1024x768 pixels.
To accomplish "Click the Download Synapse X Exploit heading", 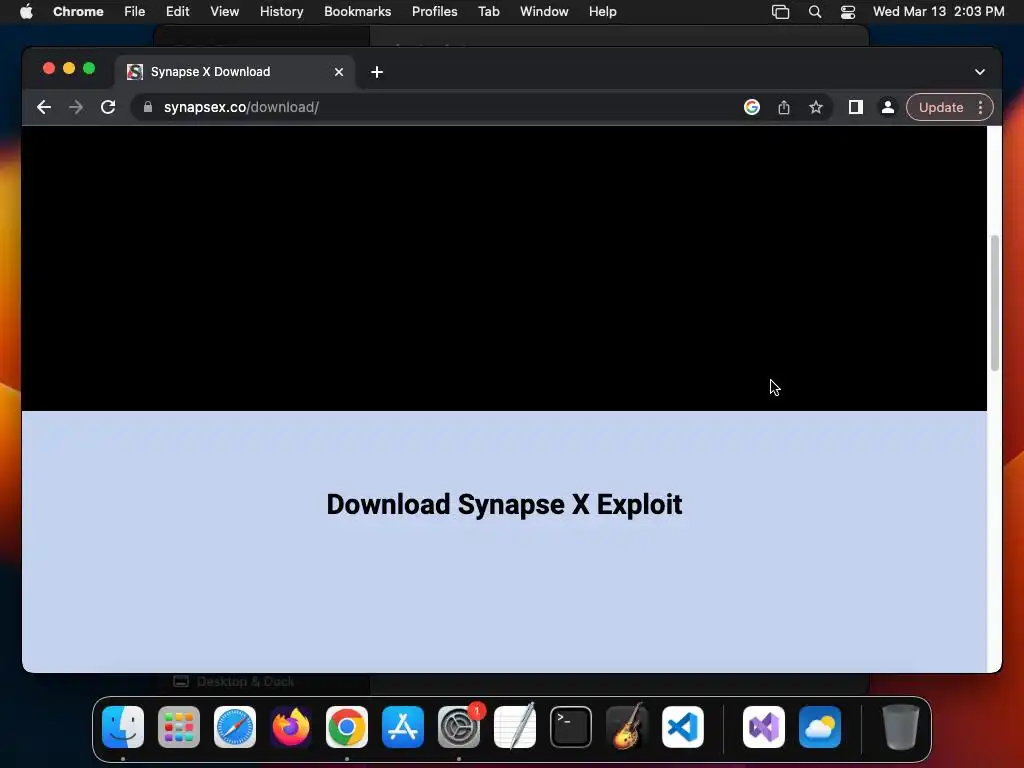I will point(504,505).
